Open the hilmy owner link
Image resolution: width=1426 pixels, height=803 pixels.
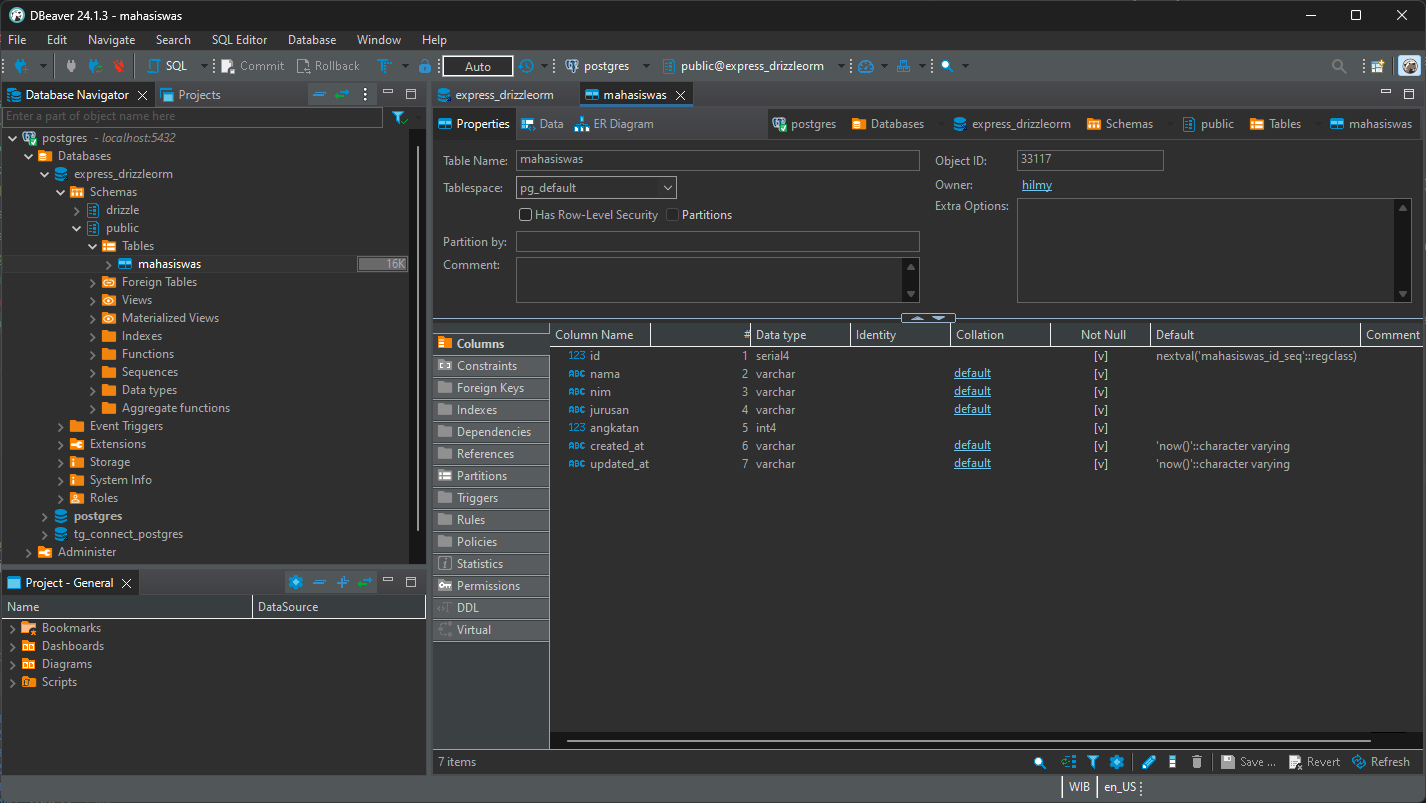pos(1036,184)
